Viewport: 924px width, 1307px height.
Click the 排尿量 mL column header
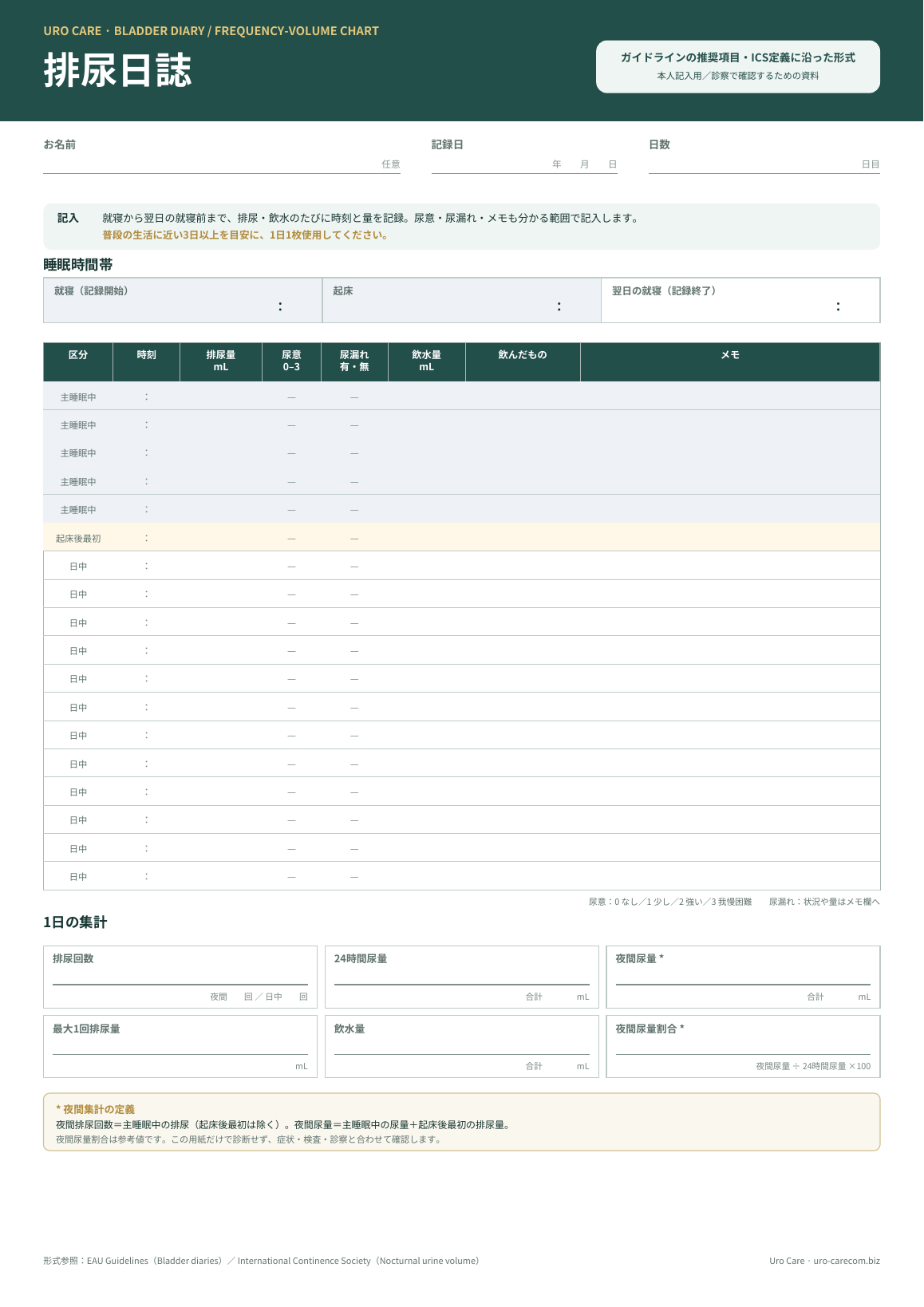221,361
